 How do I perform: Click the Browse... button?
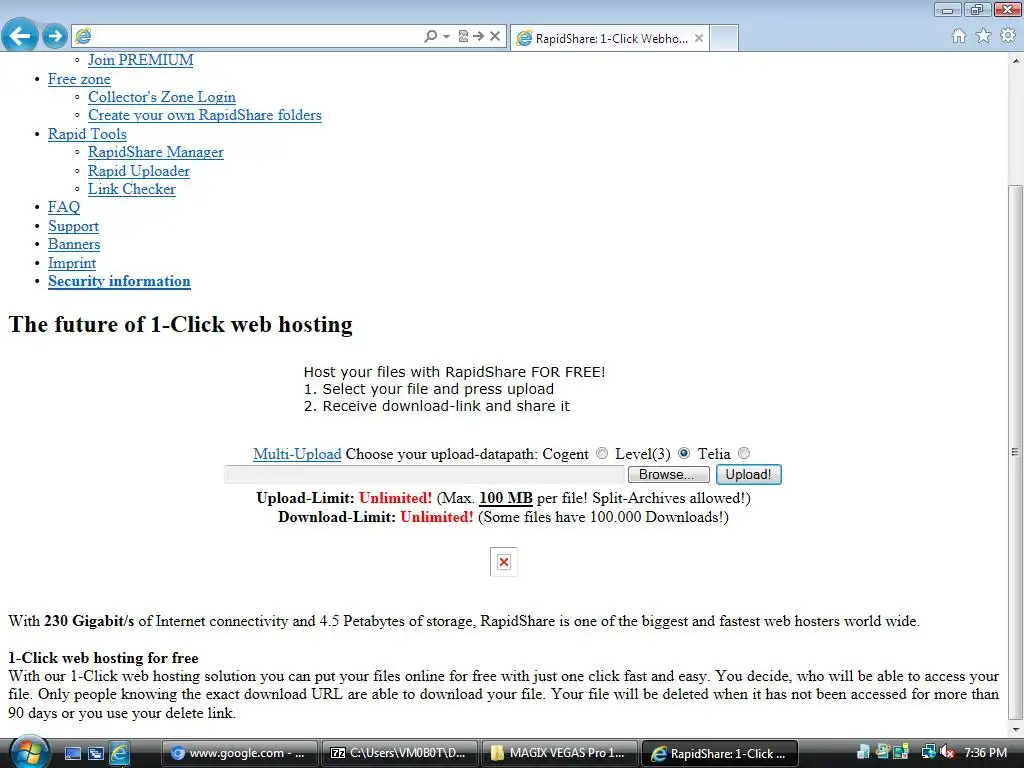pos(668,475)
